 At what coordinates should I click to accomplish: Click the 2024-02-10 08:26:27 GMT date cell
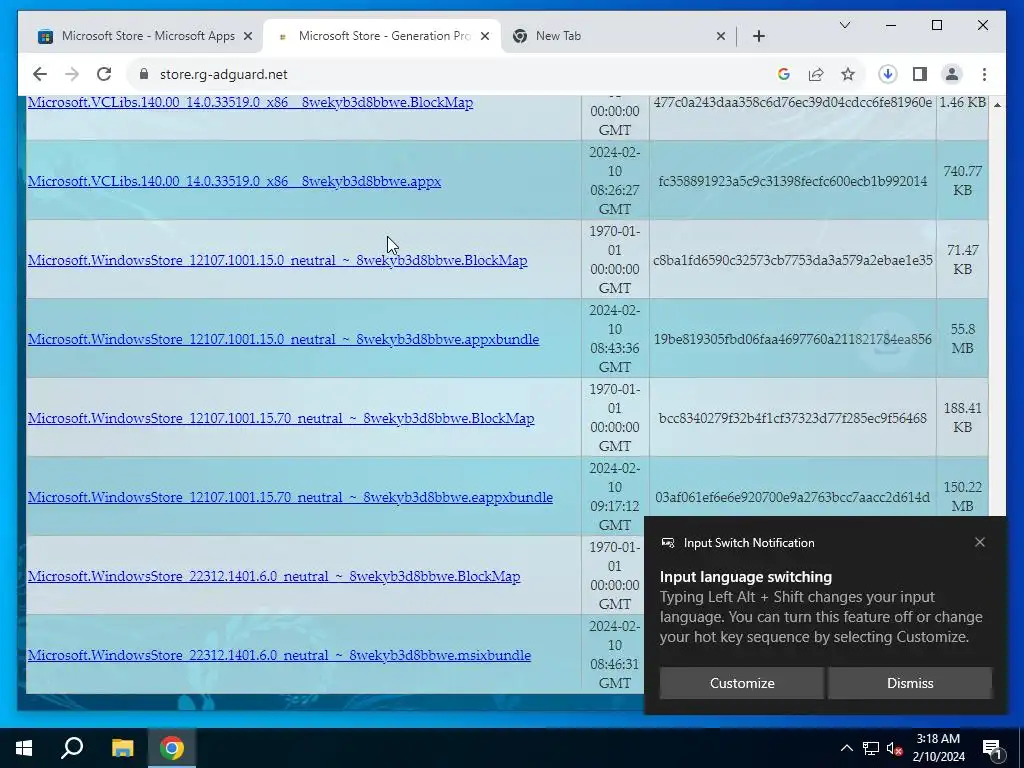coord(615,181)
